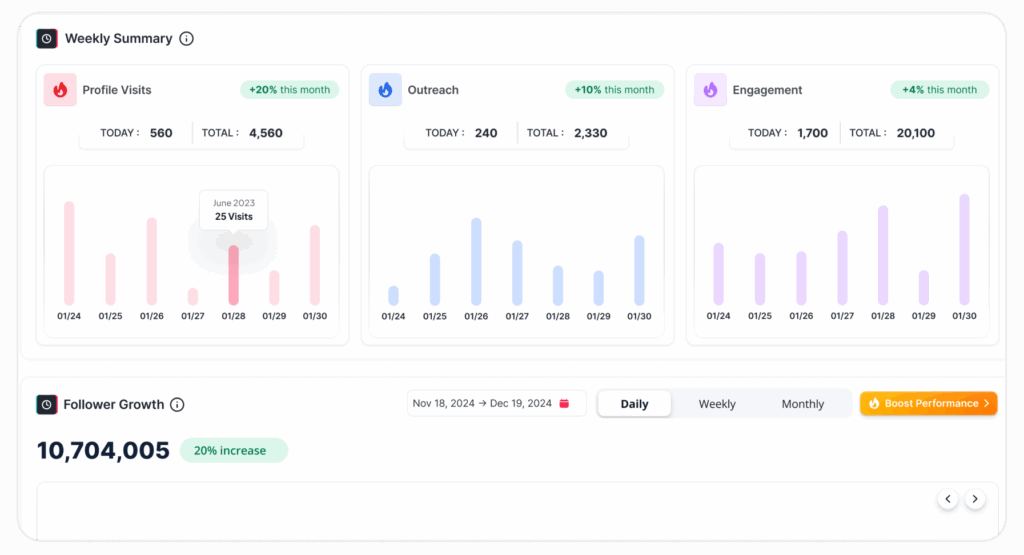
Task: Click the info icon beside Follower Growth
Action: coord(177,405)
